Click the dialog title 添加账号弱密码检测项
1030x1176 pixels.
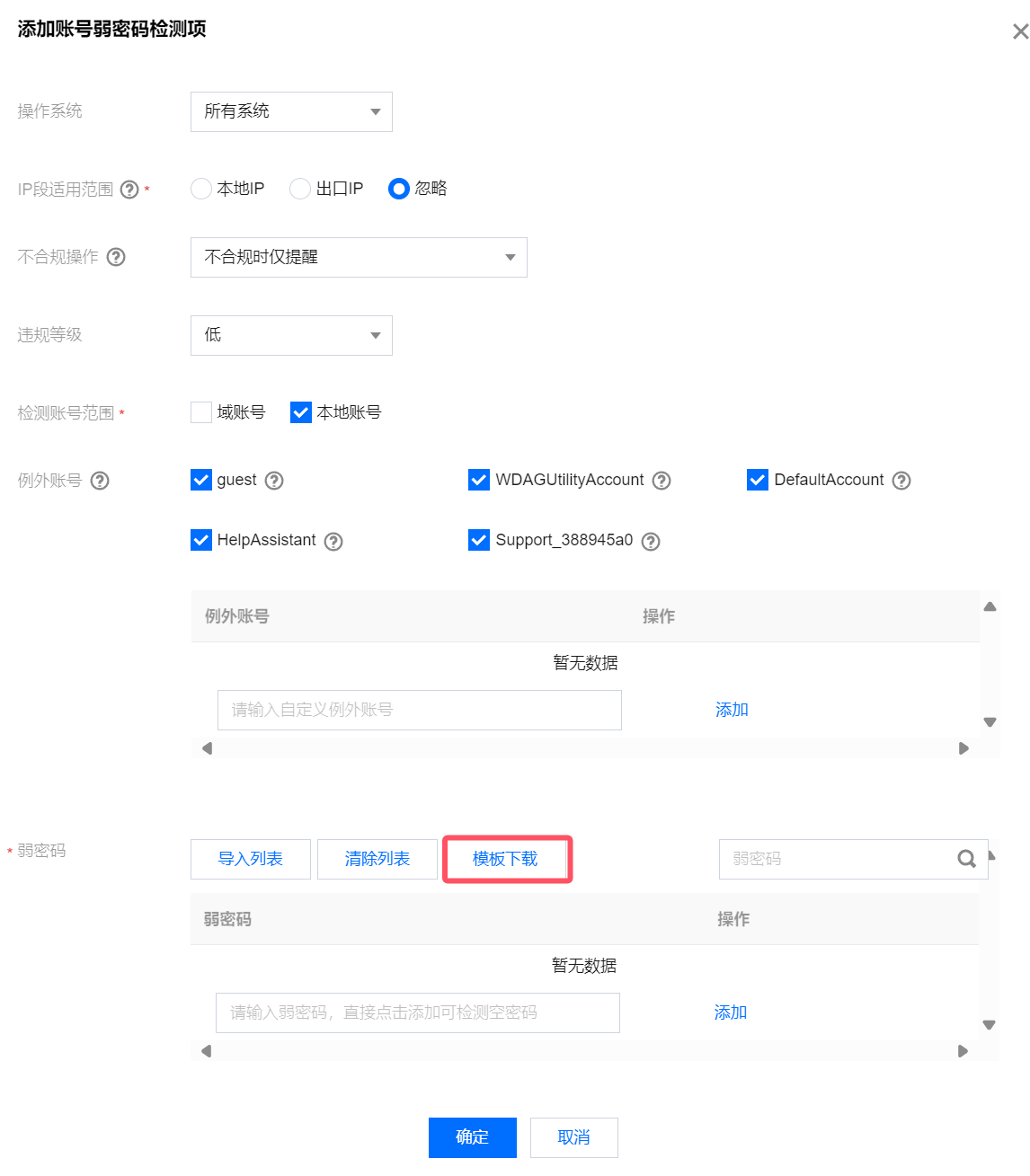[x=111, y=29]
